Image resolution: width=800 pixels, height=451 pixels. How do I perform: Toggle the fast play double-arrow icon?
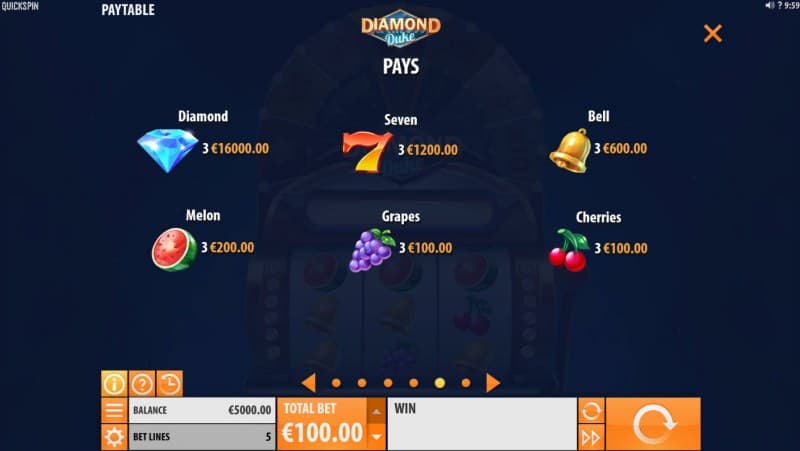pos(591,438)
